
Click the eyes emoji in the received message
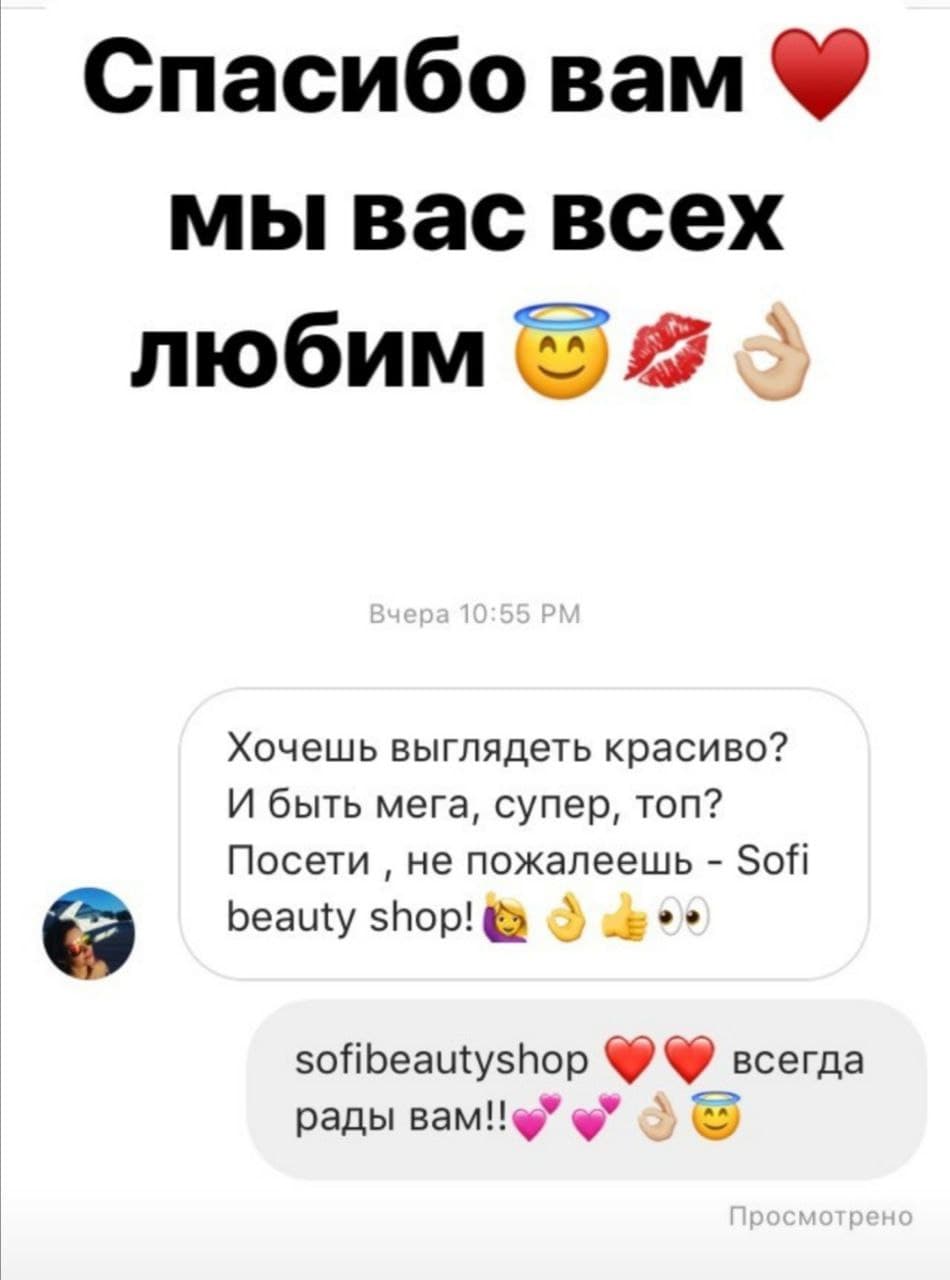pyautogui.click(x=682, y=914)
